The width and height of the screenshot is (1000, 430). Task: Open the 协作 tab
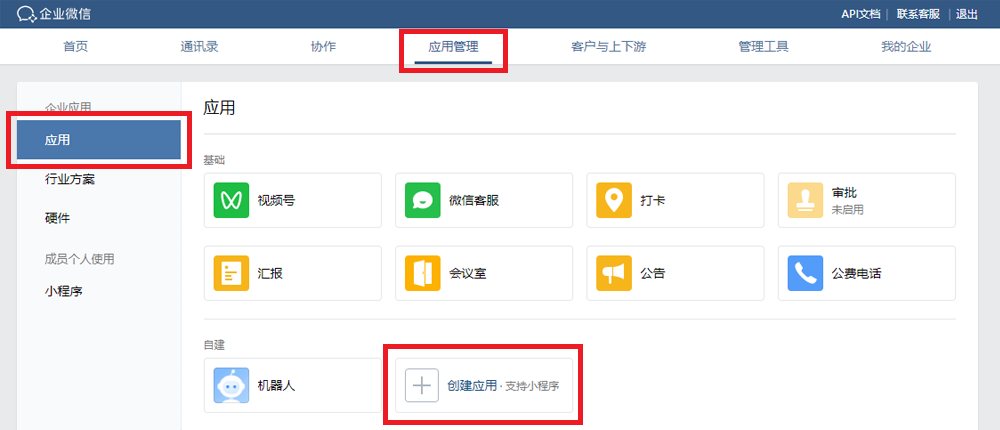(323, 47)
